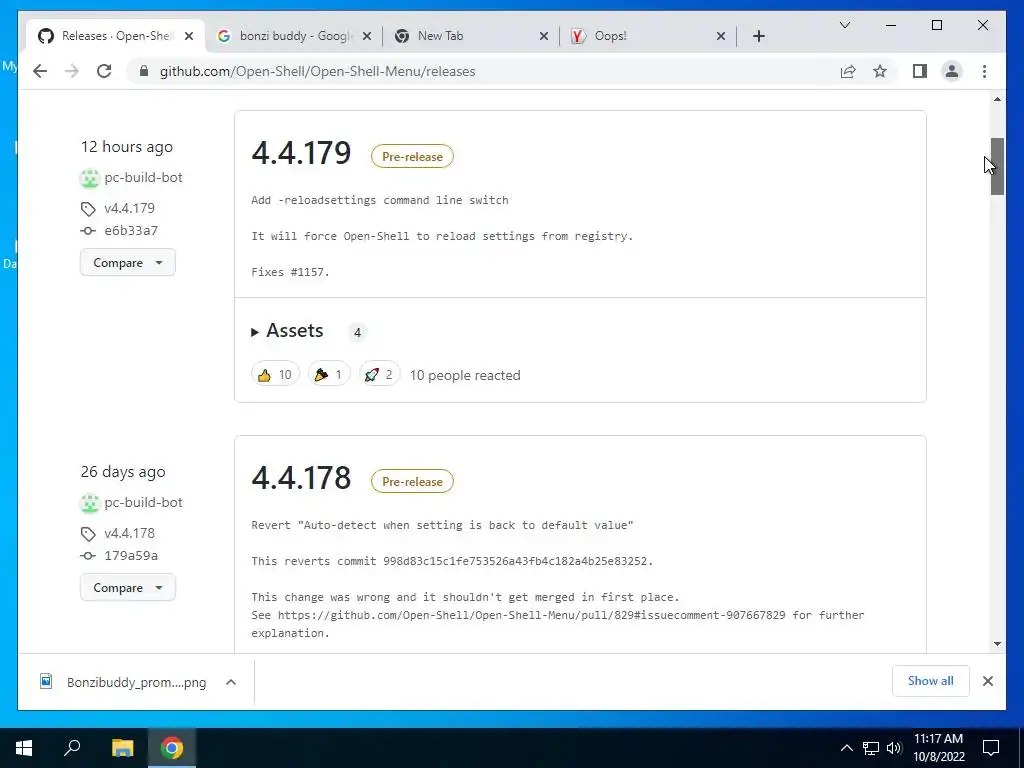Click the Chrome taskbar icon
Viewport: 1024px width, 768px height.
[172, 748]
